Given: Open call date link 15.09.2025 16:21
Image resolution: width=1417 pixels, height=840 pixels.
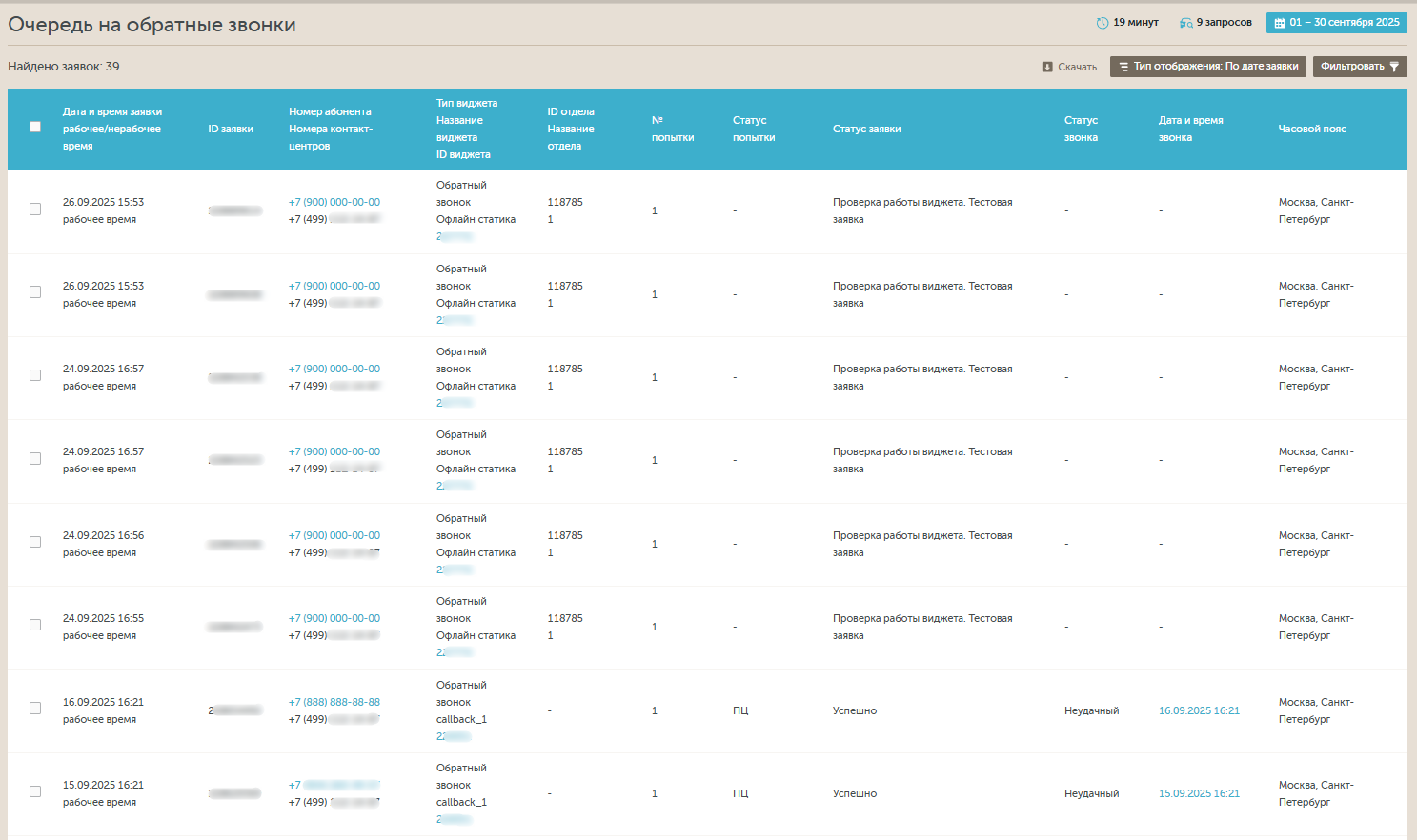Looking at the screenshot, I should [x=1199, y=793].
